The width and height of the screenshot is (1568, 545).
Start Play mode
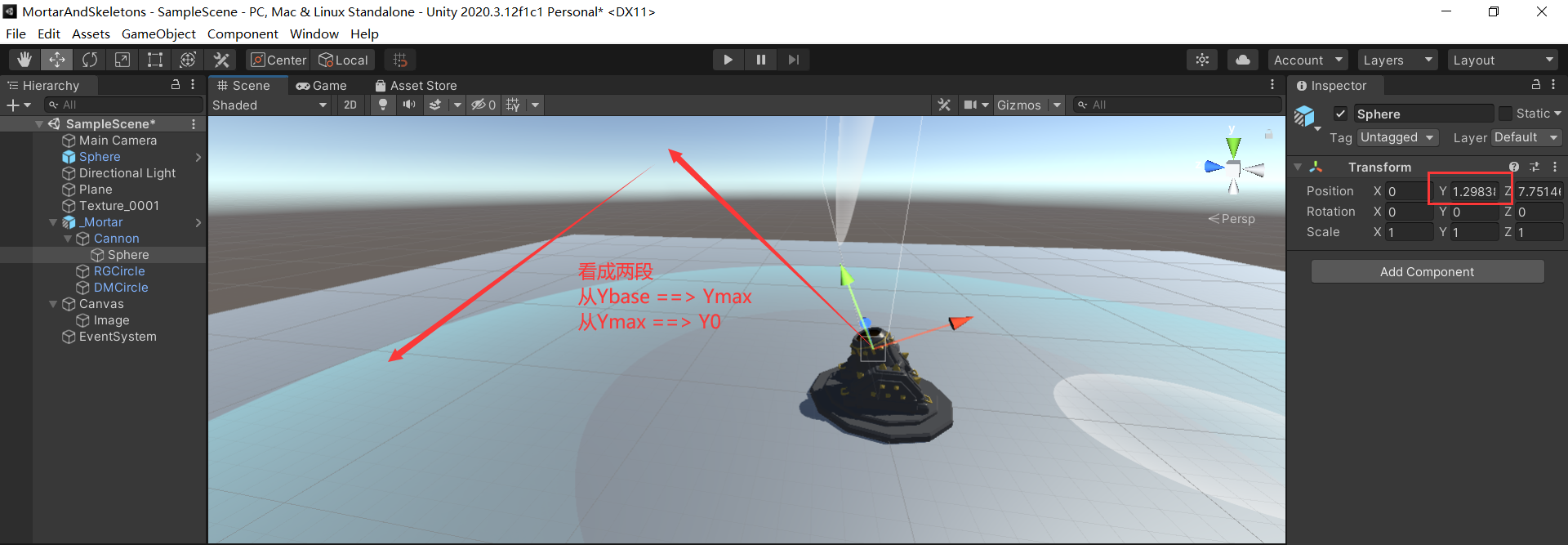pyautogui.click(x=728, y=60)
